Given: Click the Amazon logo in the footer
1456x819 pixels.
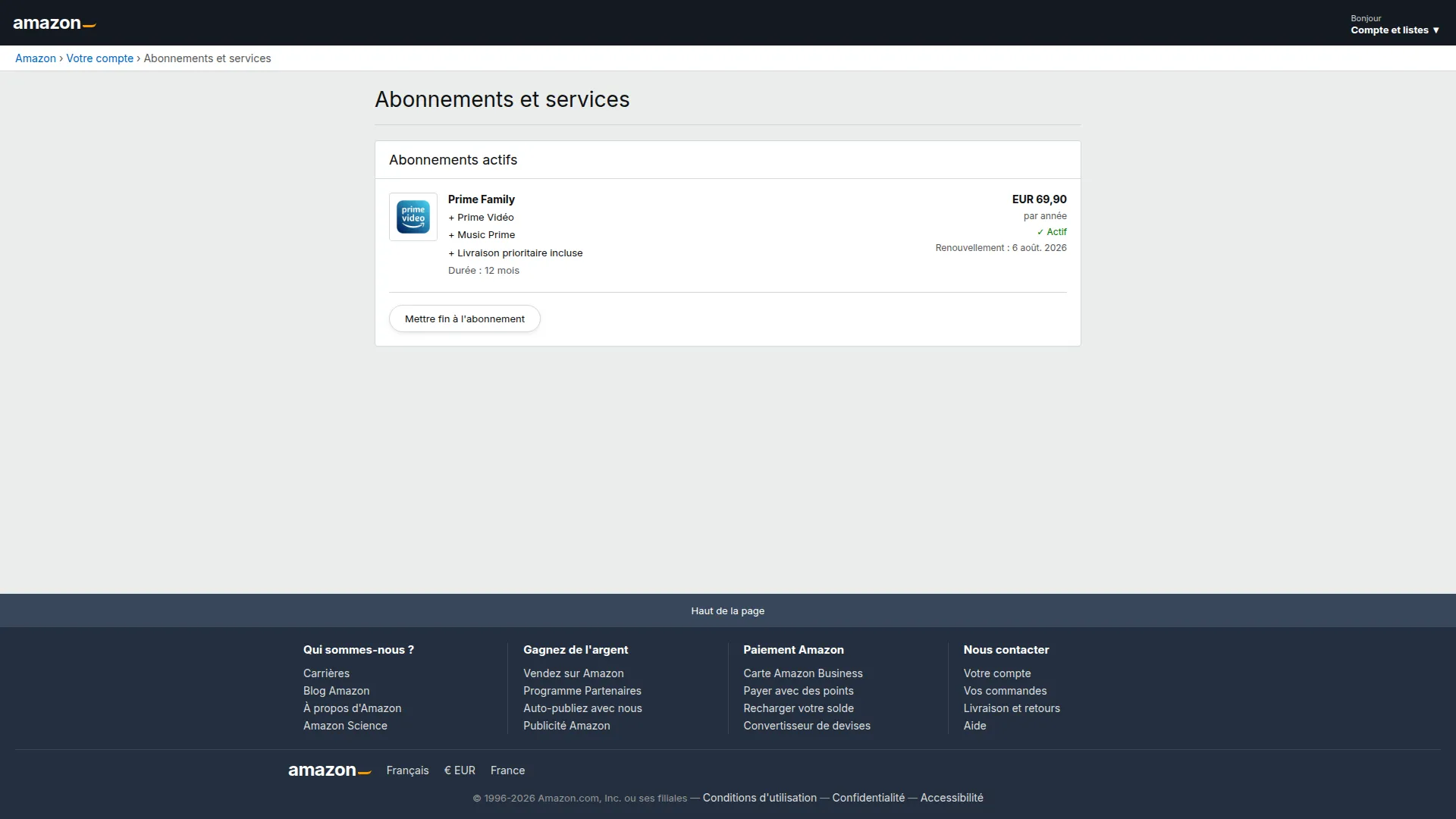Looking at the screenshot, I should tap(330, 770).
